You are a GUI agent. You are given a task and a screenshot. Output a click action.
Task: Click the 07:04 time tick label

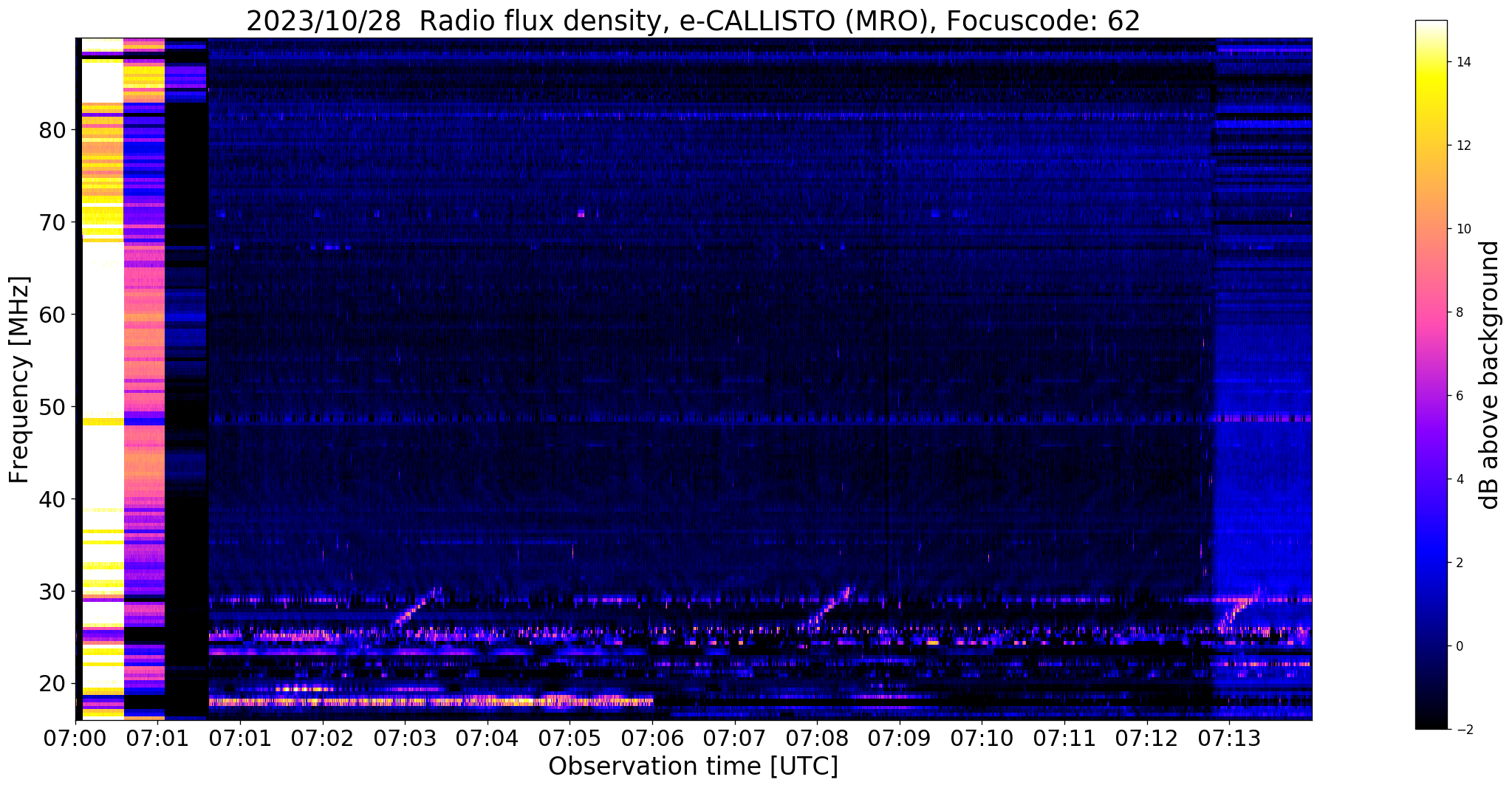tap(487, 738)
